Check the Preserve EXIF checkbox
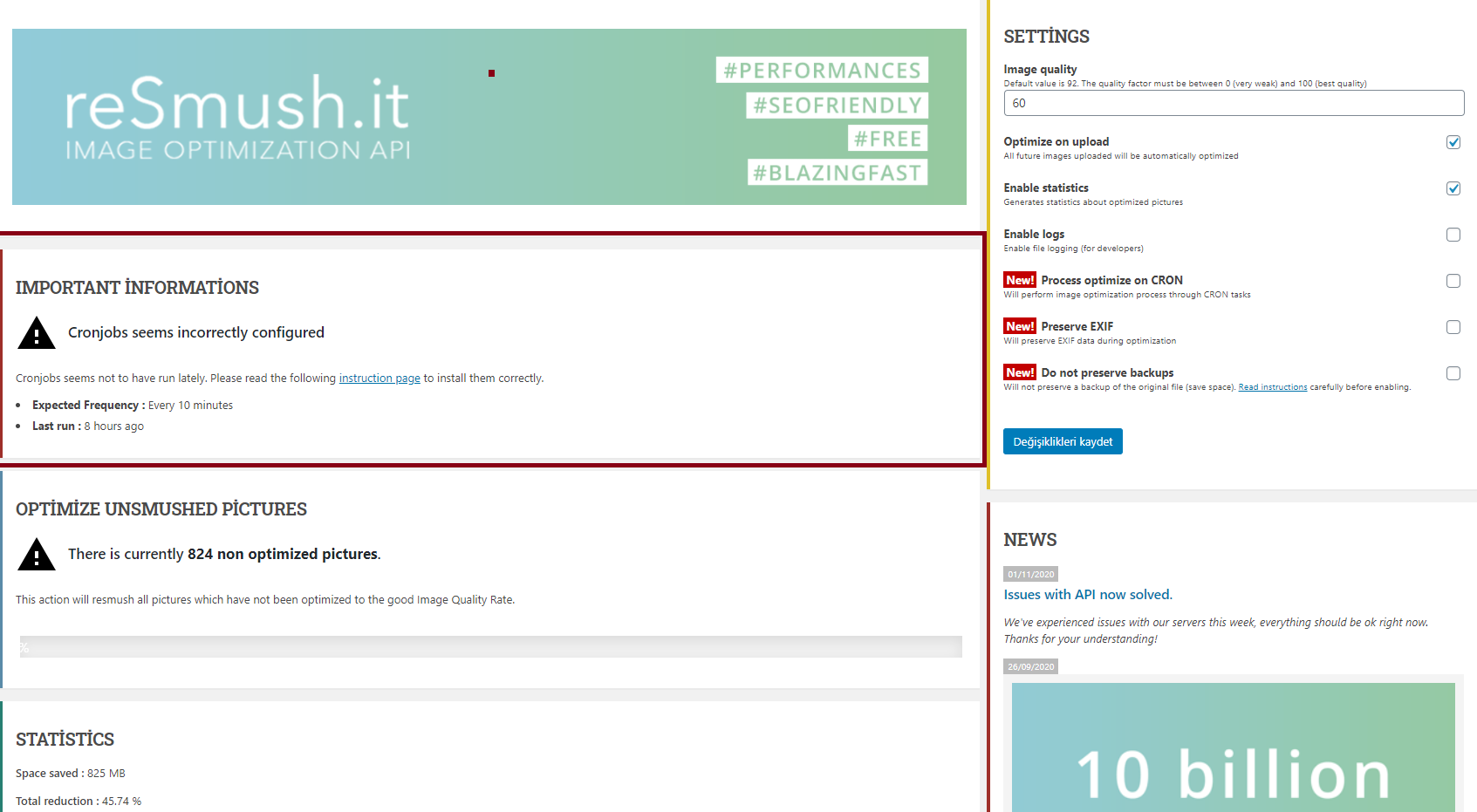 click(x=1453, y=327)
